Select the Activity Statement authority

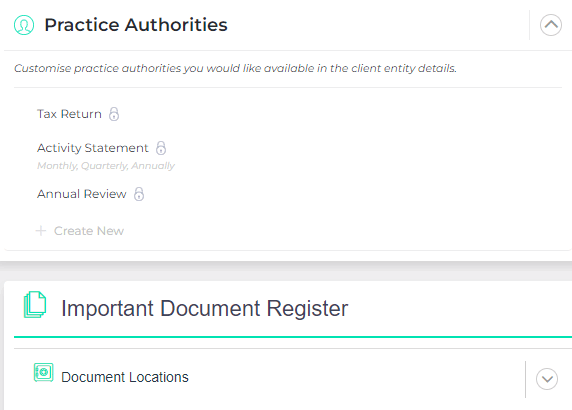click(x=93, y=148)
